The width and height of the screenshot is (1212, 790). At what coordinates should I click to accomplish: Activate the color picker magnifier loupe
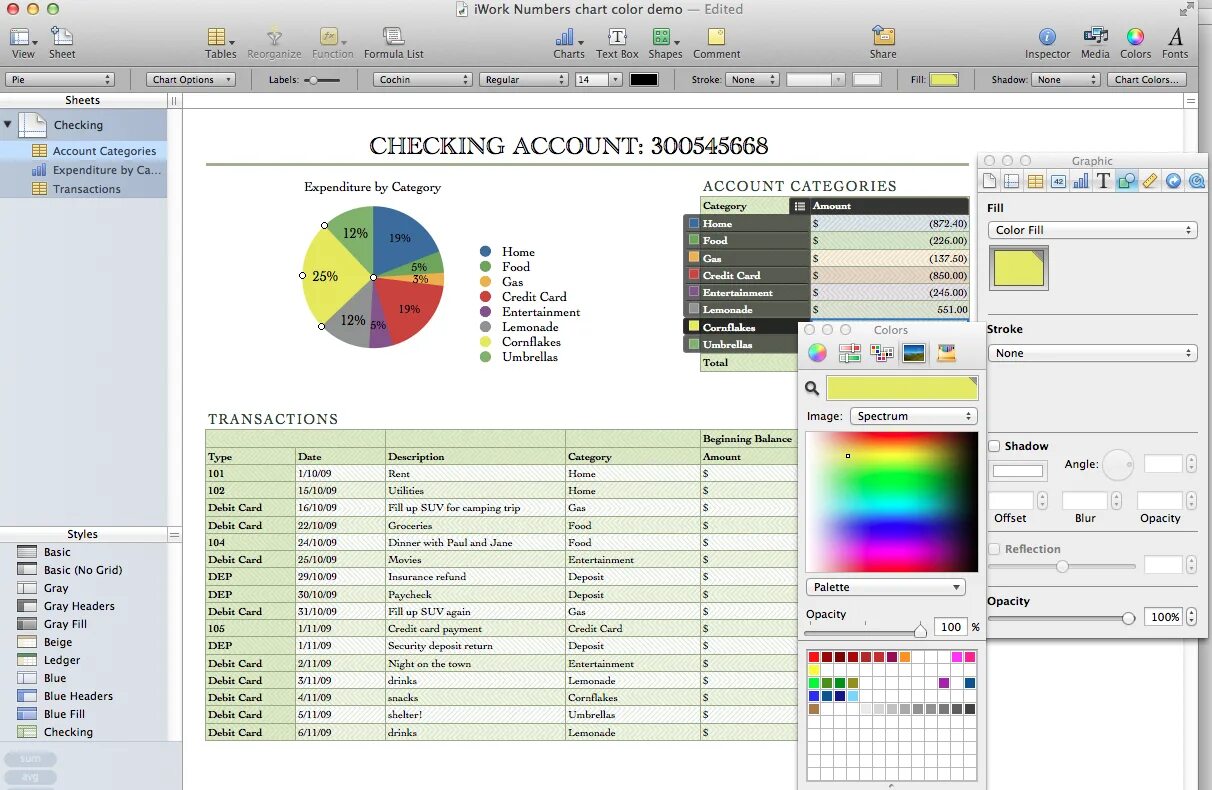coord(812,388)
